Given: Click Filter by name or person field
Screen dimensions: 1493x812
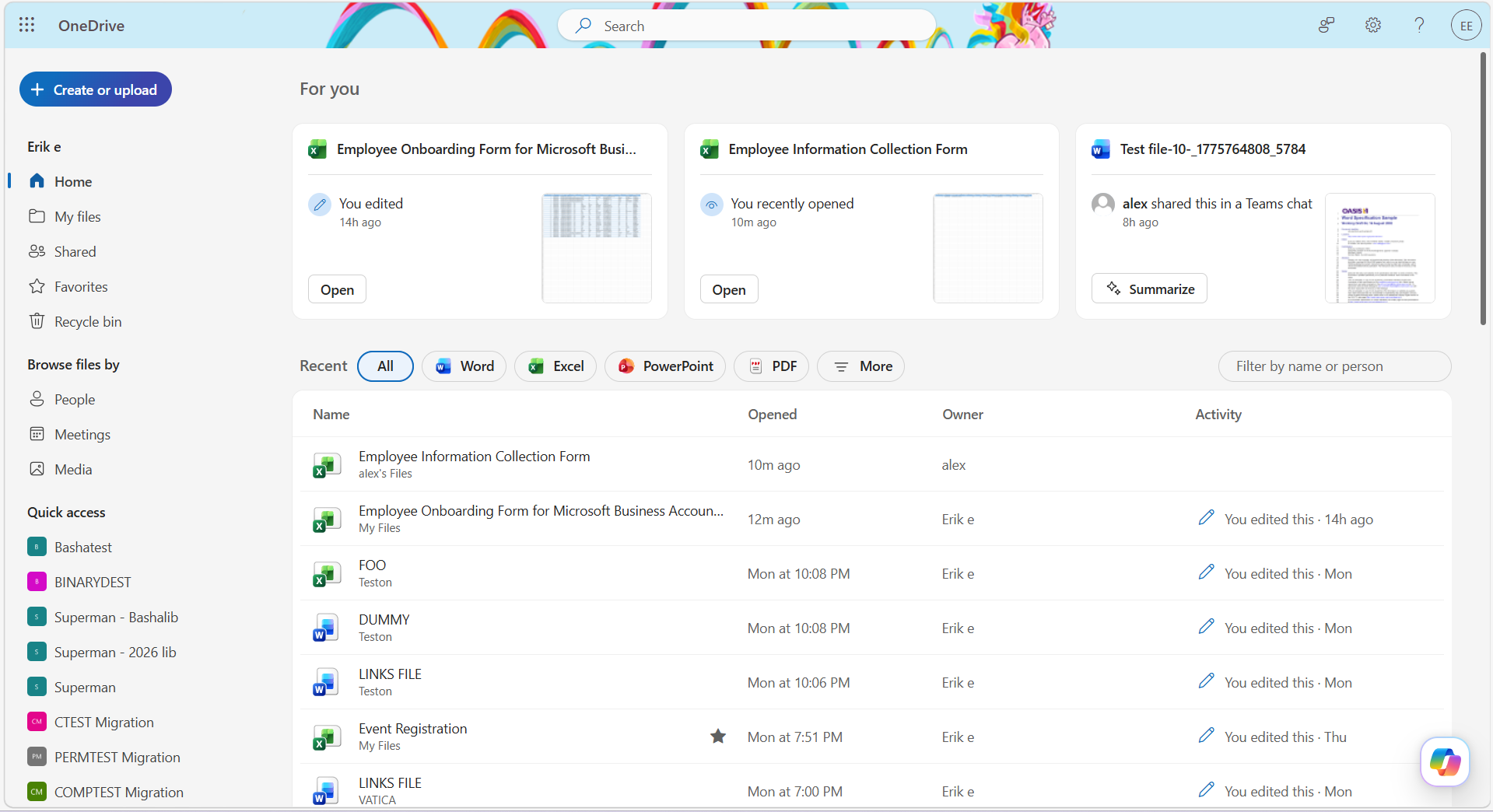Looking at the screenshot, I should coord(1334,366).
